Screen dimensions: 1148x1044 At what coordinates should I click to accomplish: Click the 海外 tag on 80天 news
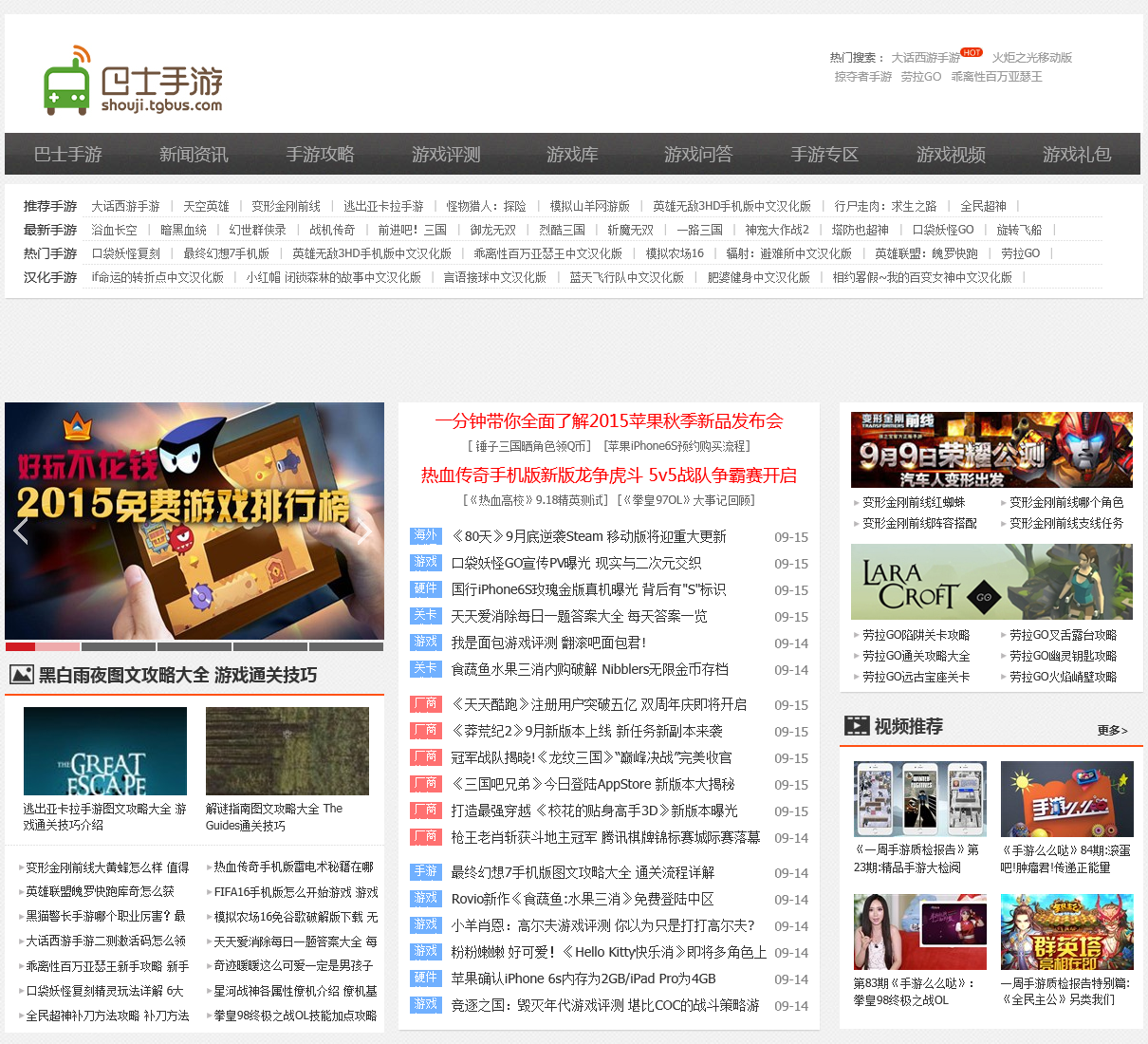426,536
